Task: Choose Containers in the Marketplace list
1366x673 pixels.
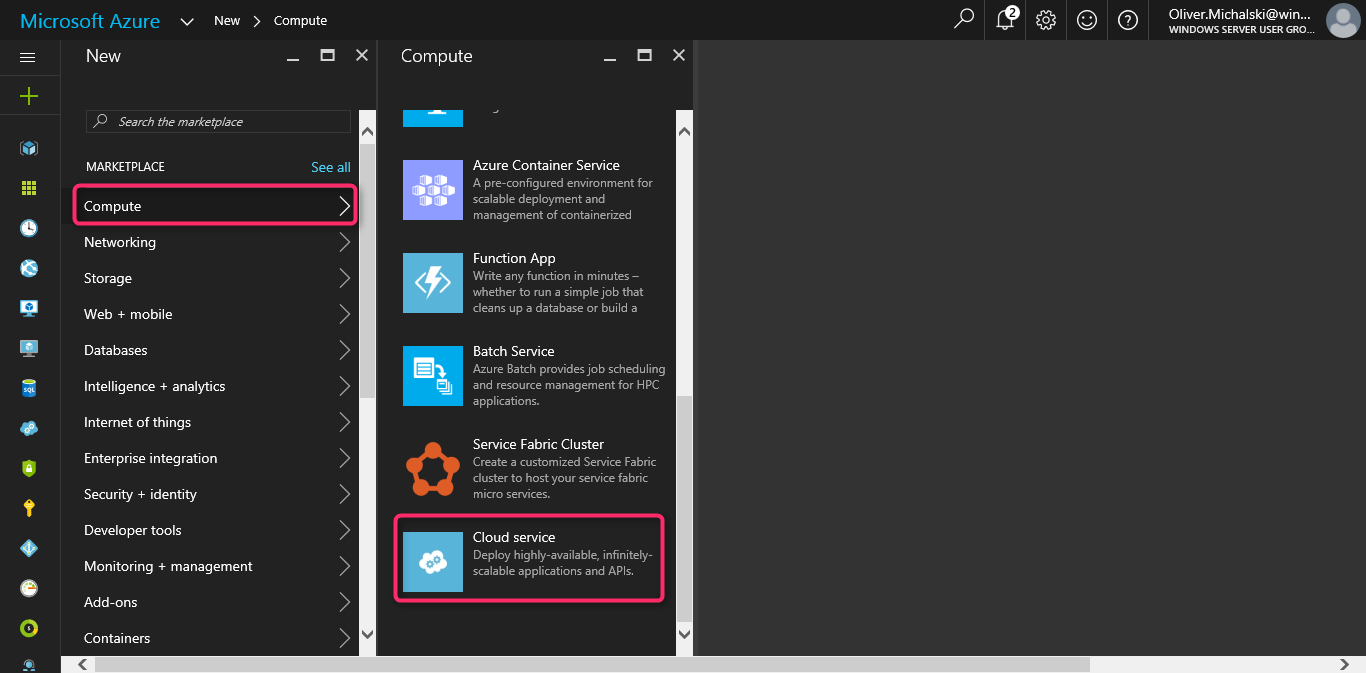Action: click(216, 638)
